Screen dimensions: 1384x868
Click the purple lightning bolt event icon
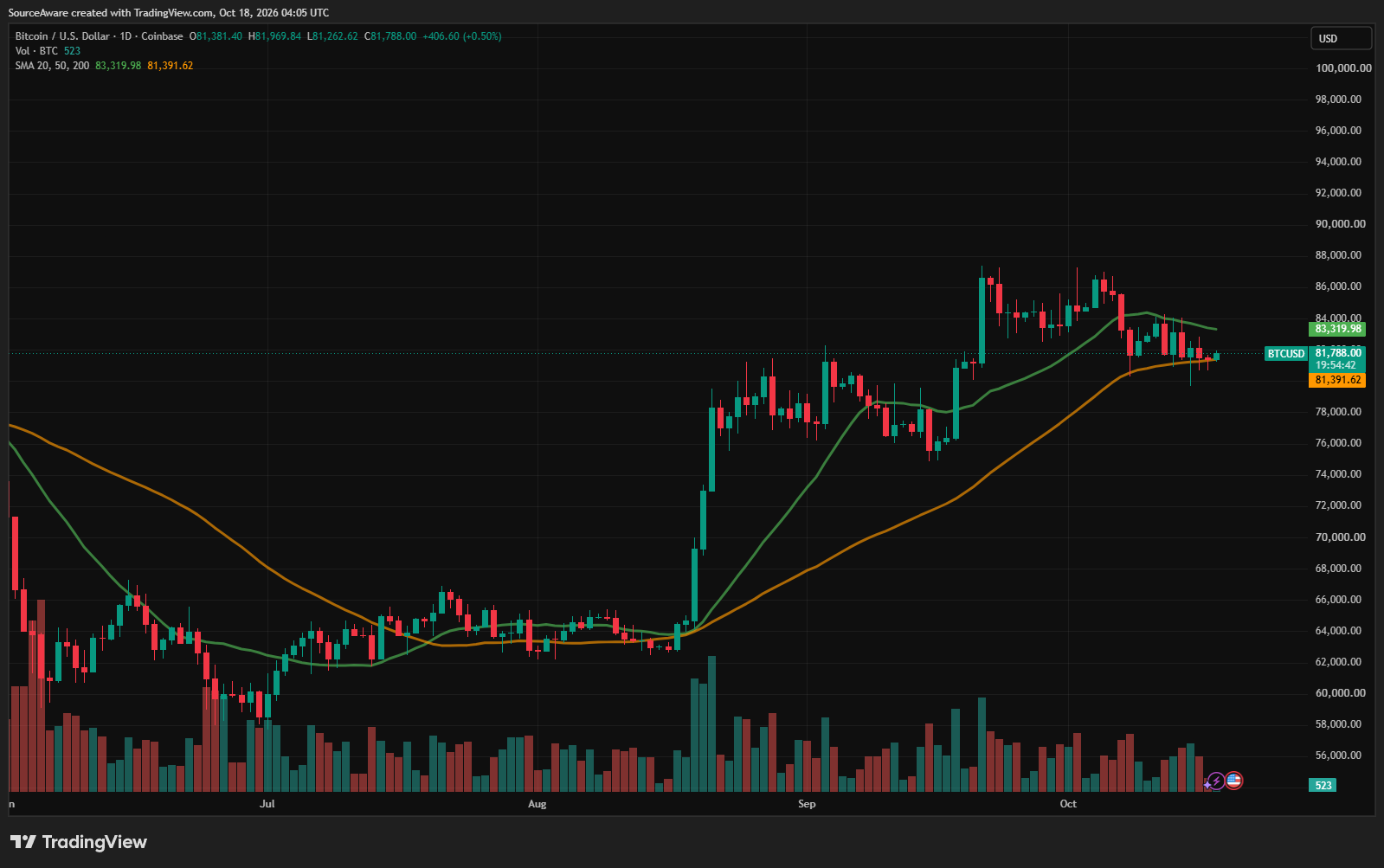pyautogui.click(x=1216, y=781)
